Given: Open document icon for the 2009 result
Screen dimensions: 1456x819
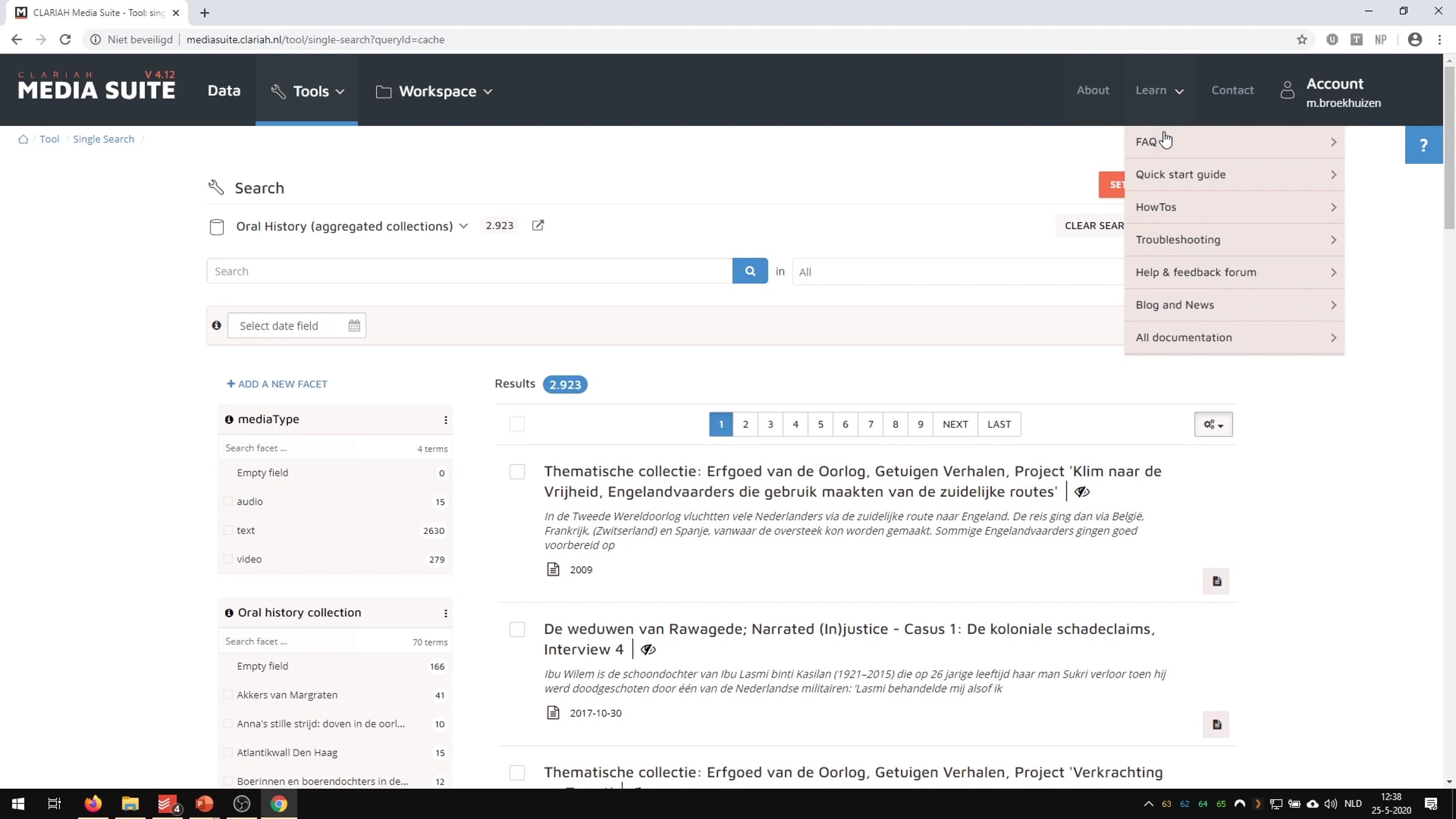Looking at the screenshot, I should tap(1216, 581).
